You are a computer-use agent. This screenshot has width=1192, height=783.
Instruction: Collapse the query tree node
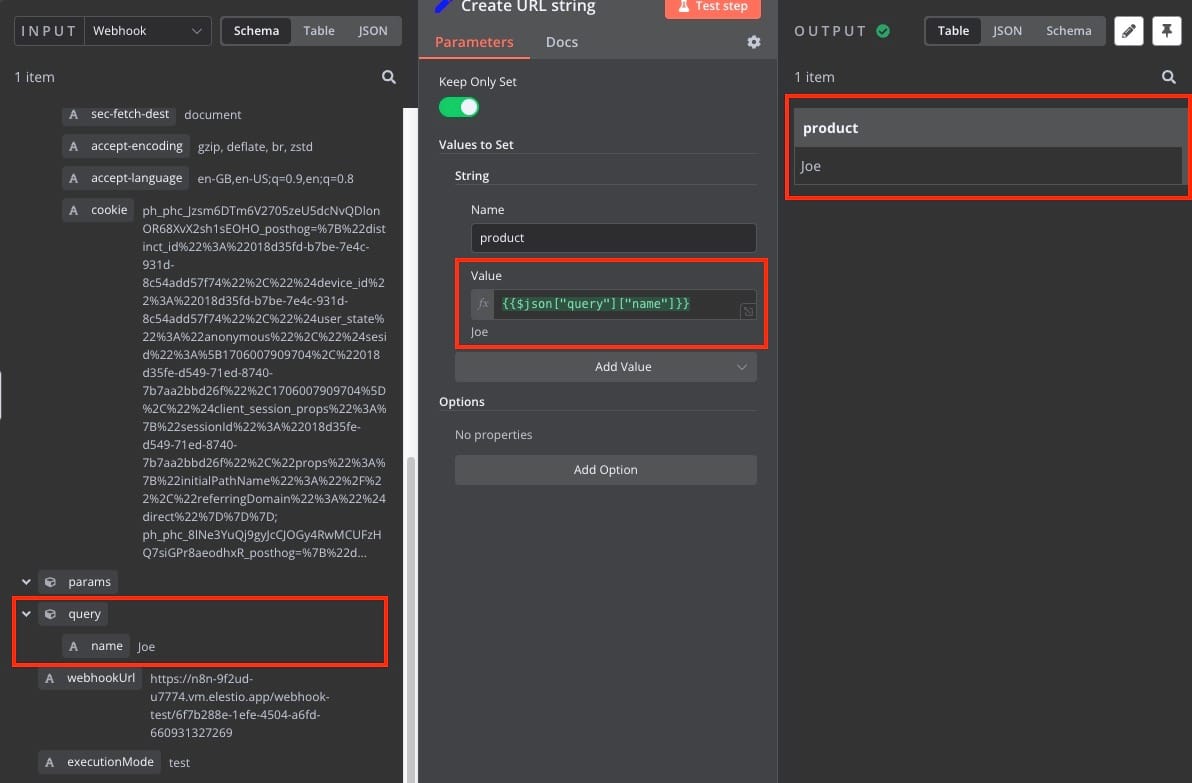click(27, 614)
